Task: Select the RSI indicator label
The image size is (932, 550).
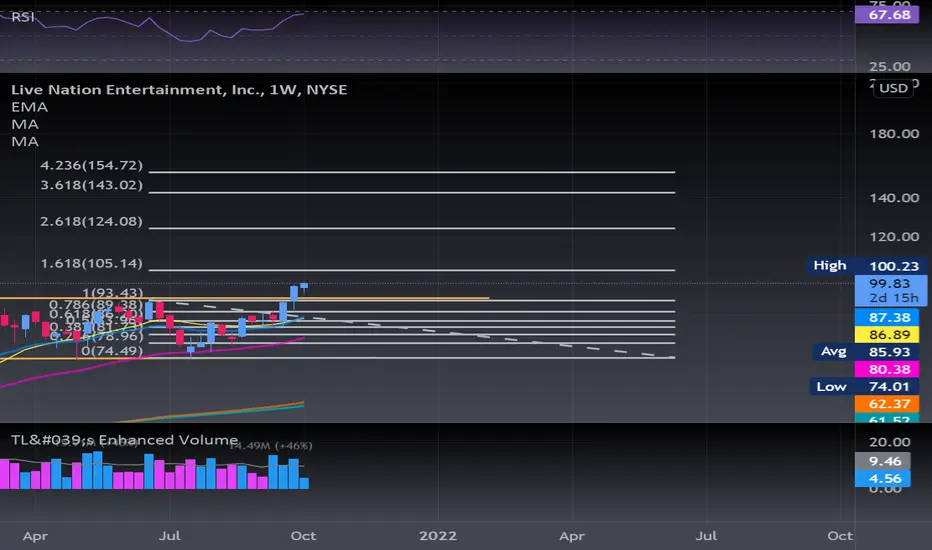Action: click(23, 17)
